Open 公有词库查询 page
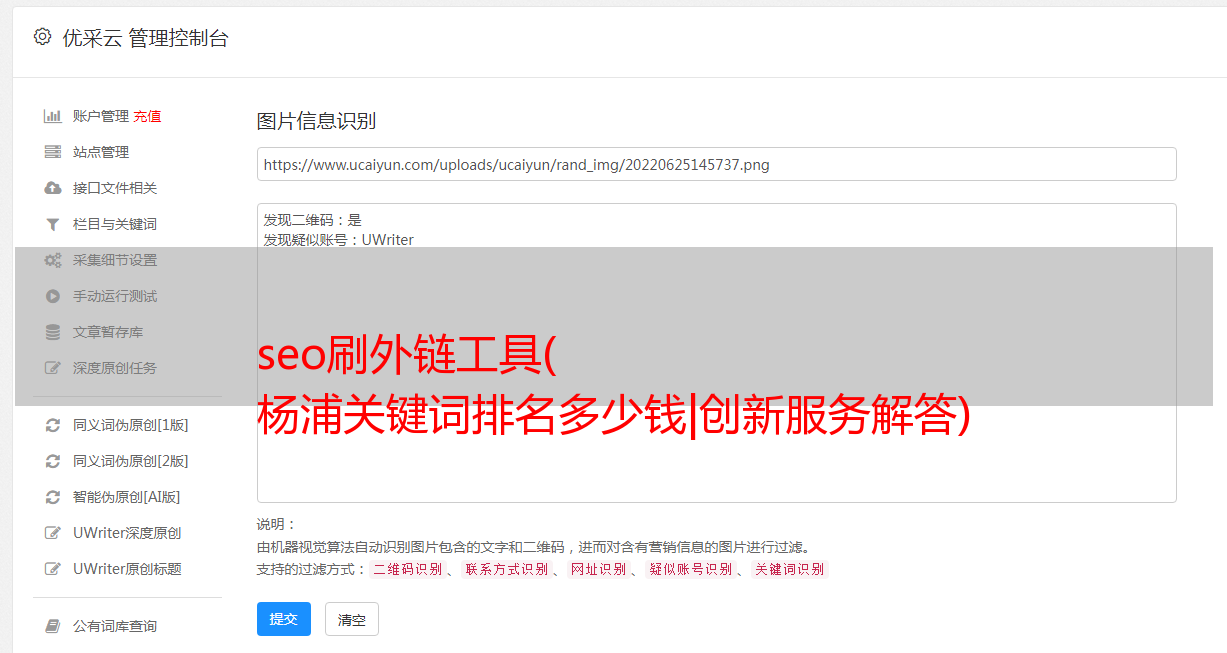This screenshot has height=653, width=1227. (x=115, y=626)
